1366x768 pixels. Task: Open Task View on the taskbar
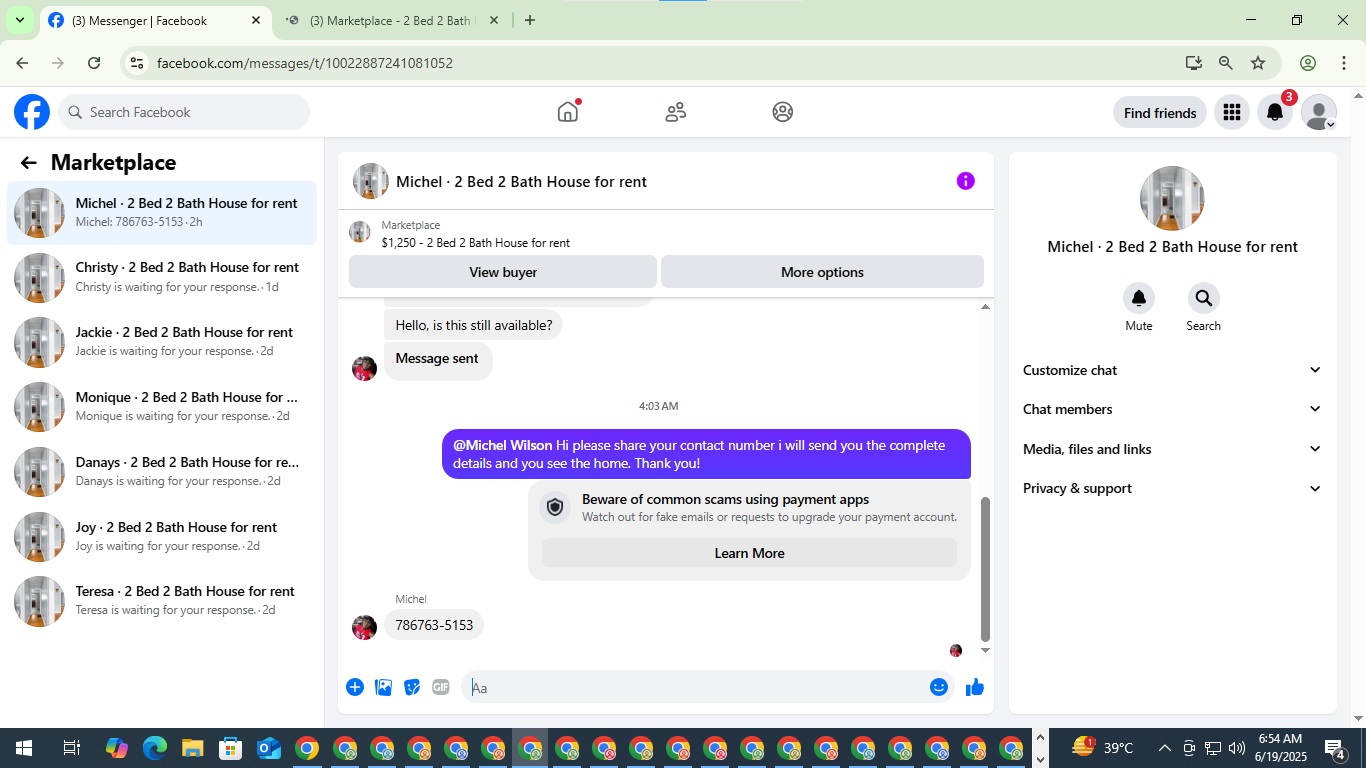click(71, 748)
